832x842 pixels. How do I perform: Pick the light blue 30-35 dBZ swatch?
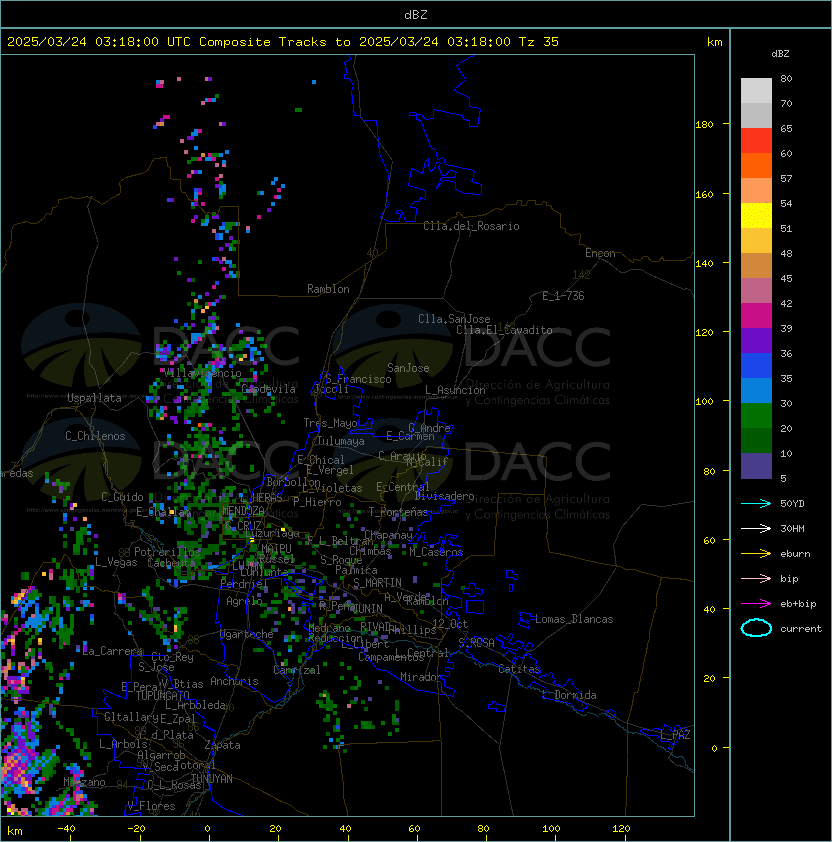[756, 391]
